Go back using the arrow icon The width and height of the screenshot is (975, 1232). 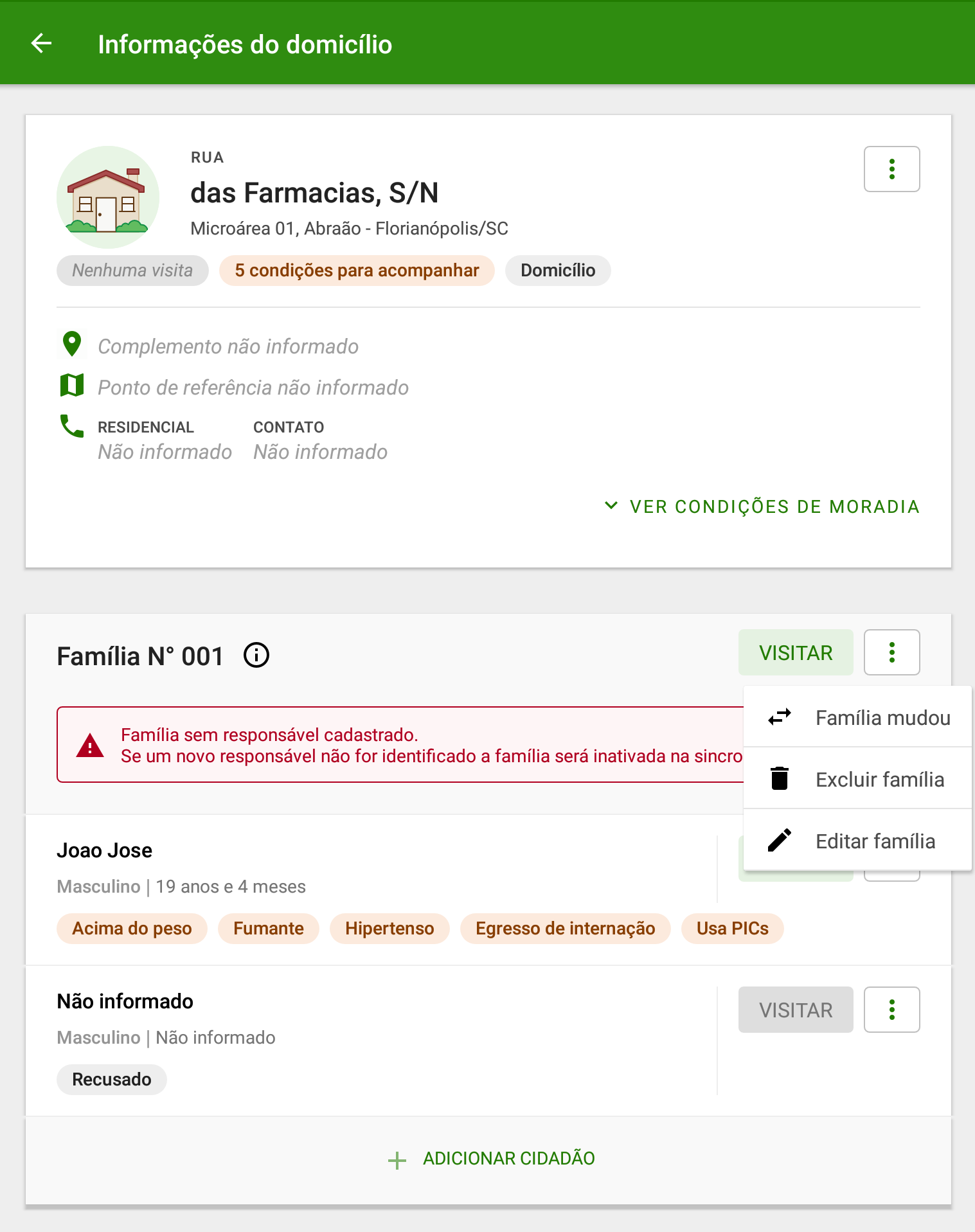tap(42, 44)
